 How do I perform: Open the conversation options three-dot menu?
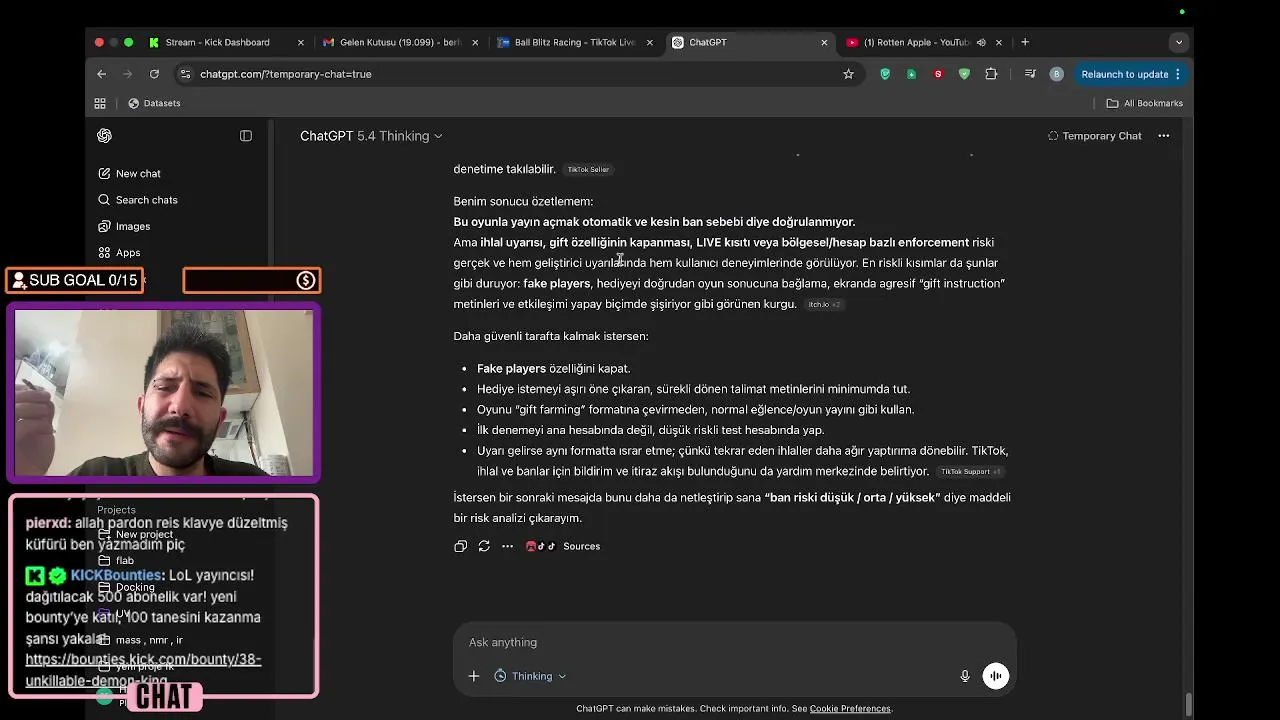pyautogui.click(x=1164, y=136)
